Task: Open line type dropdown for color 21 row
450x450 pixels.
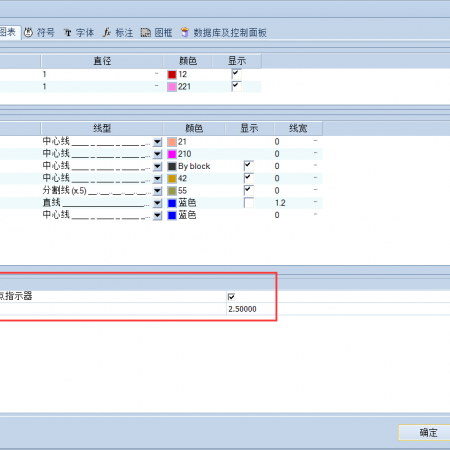Action: point(157,142)
